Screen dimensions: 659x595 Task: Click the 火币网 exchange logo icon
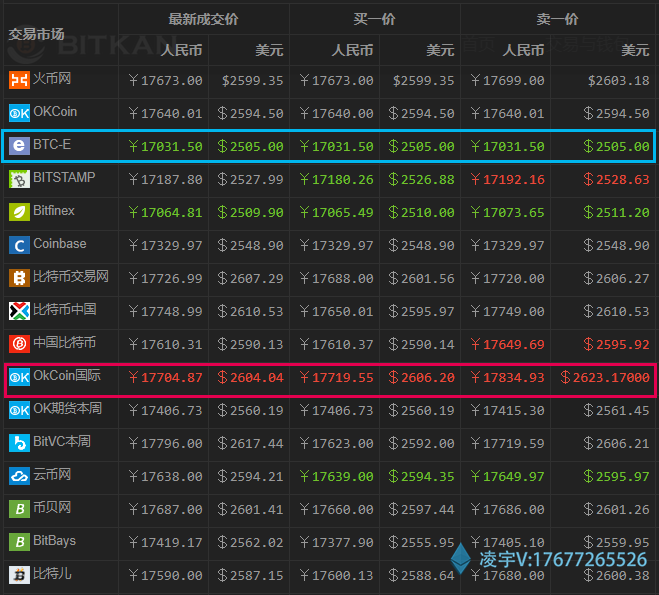point(19,79)
